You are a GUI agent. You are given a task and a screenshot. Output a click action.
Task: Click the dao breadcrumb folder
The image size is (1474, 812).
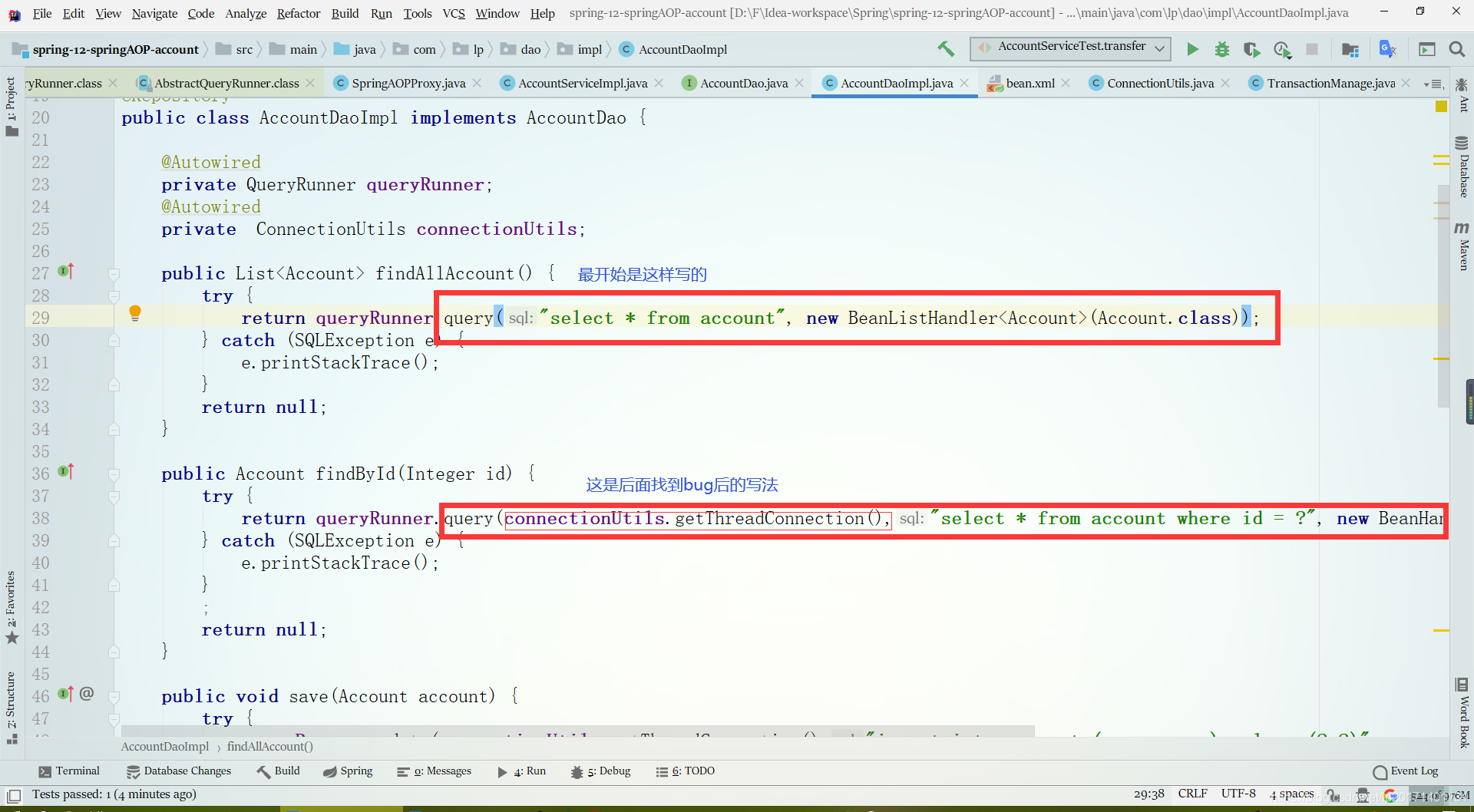click(x=522, y=50)
